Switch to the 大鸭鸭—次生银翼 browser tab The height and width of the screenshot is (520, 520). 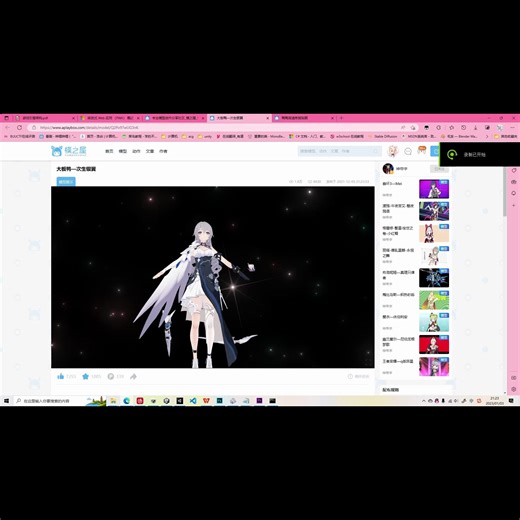click(238, 118)
